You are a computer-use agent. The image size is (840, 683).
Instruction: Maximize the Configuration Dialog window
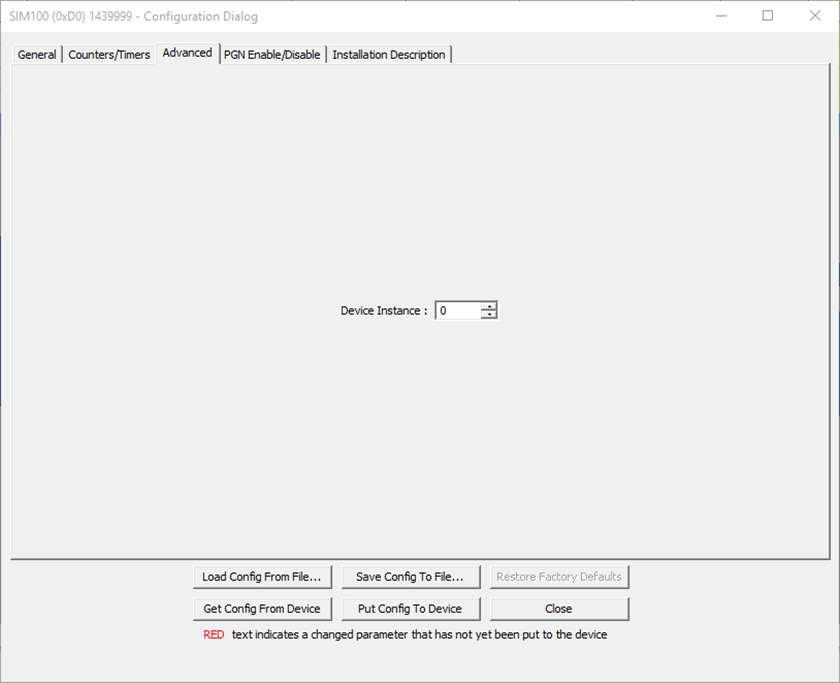click(x=768, y=16)
